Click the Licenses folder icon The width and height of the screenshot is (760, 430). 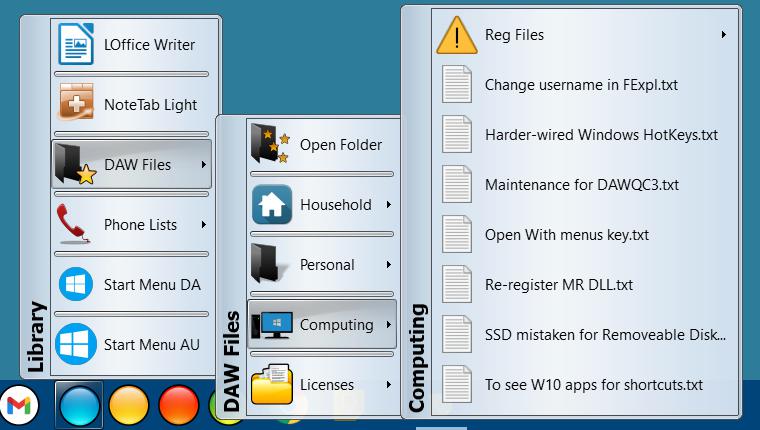coord(271,385)
